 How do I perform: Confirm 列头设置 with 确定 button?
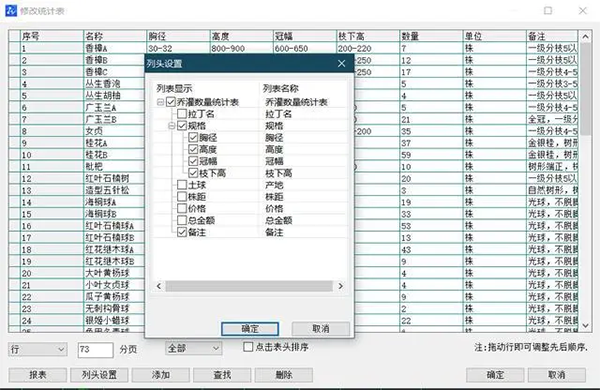coord(250,329)
